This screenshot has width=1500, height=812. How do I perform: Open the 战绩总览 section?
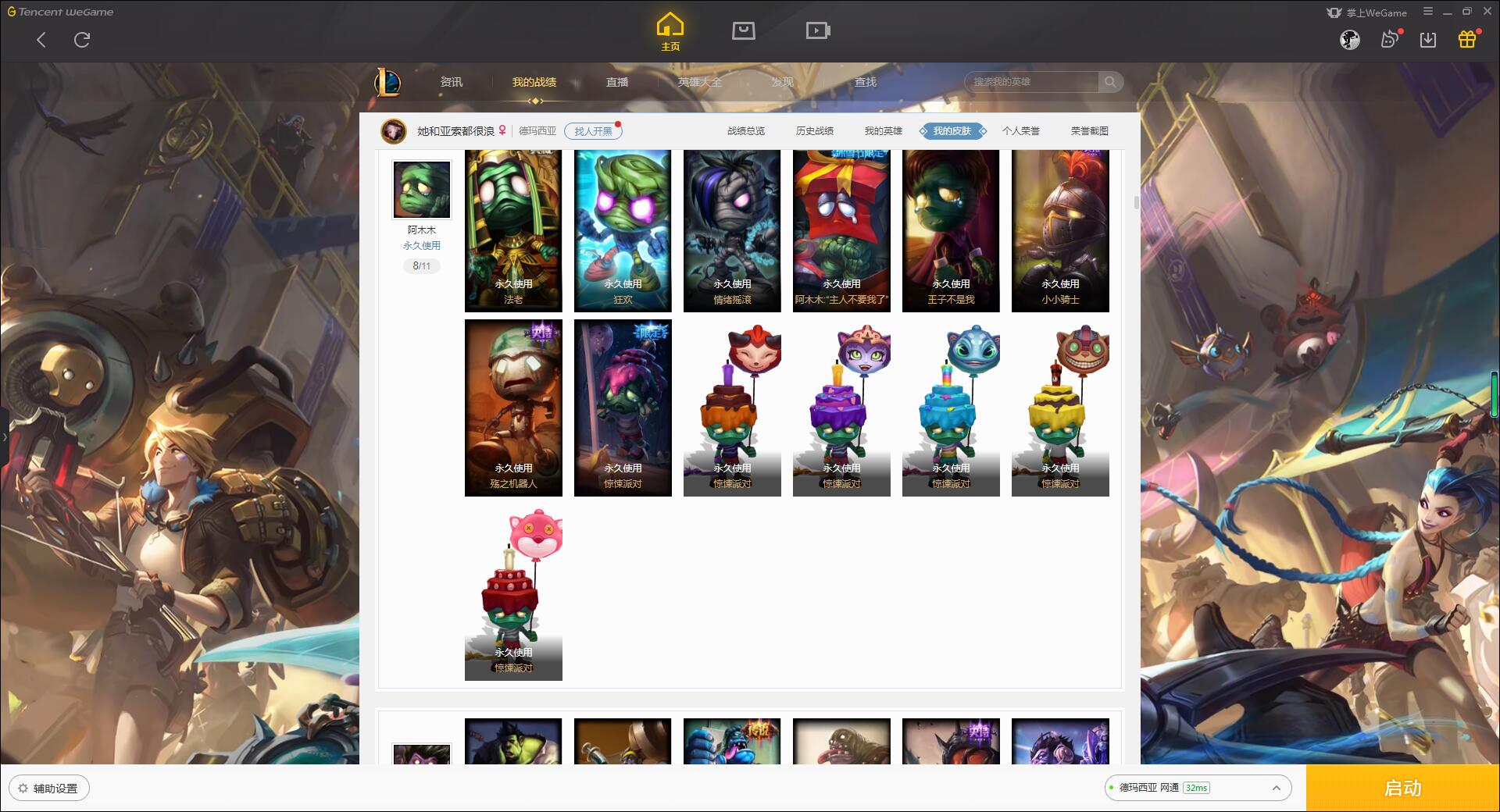(x=746, y=131)
